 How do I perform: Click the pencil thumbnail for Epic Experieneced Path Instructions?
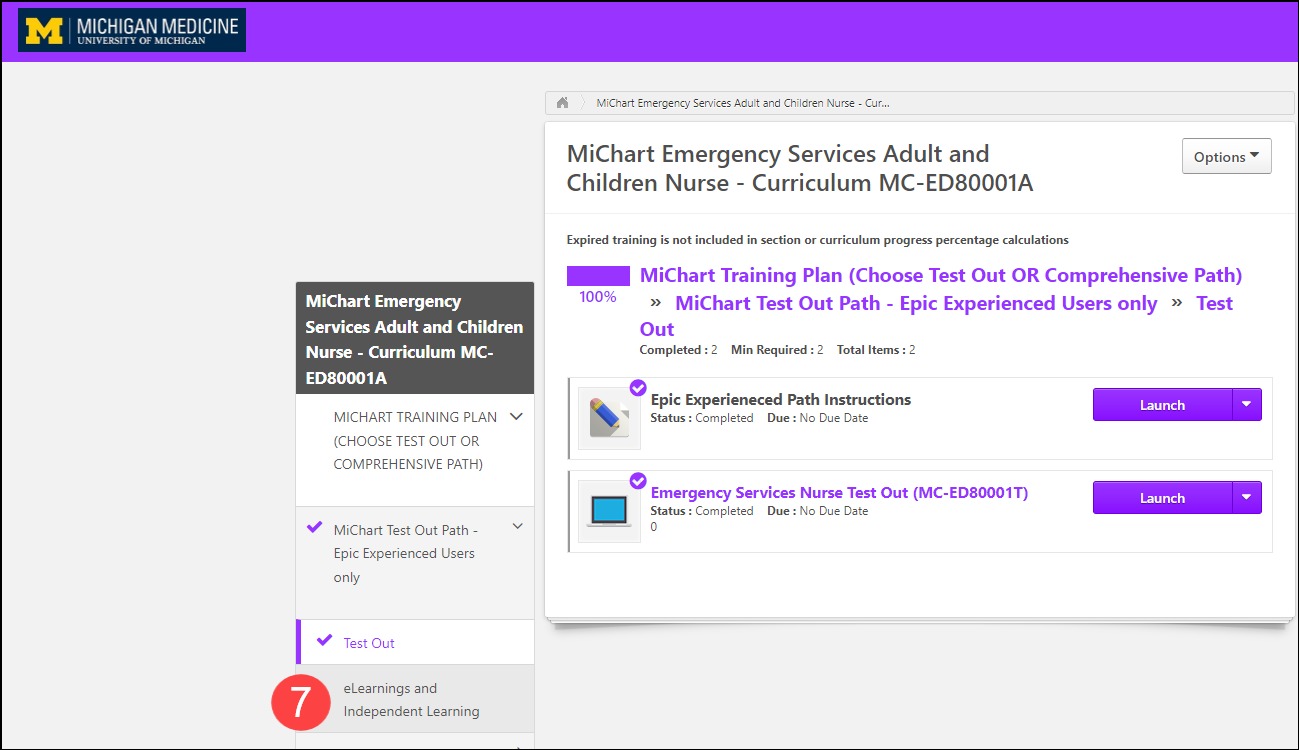[609, 417]
